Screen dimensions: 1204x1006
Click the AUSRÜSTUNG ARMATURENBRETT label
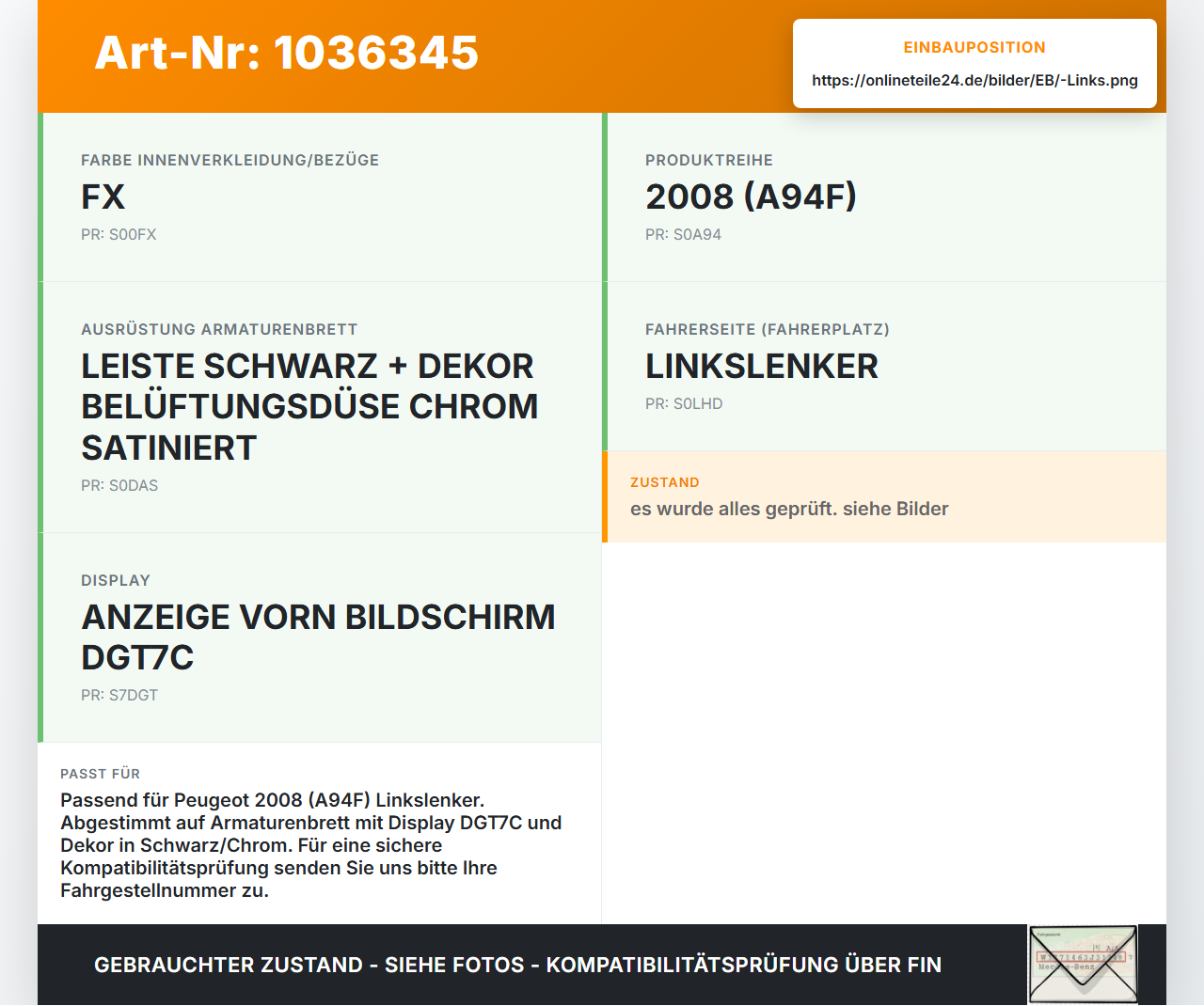[x=219, y=329]
